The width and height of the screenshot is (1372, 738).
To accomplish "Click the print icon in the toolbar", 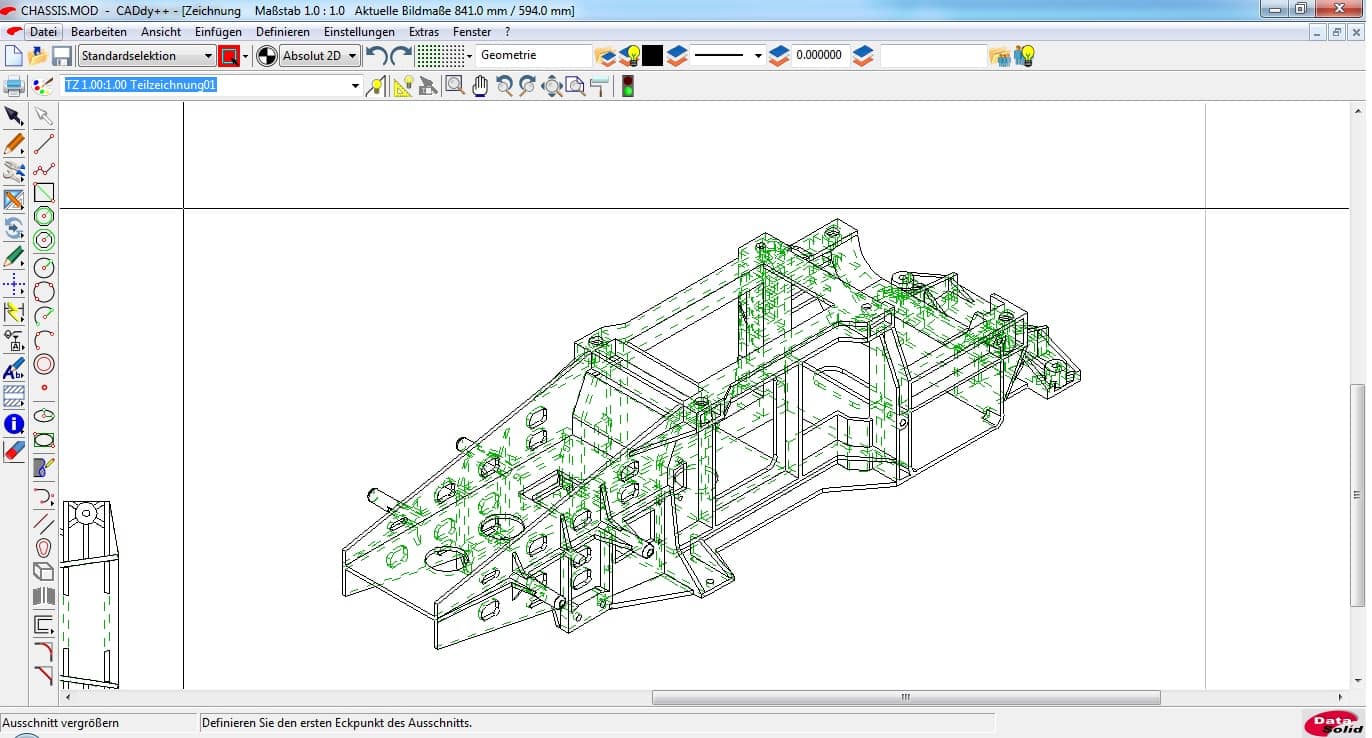I will pyautogui.click(x=14, y=86).
